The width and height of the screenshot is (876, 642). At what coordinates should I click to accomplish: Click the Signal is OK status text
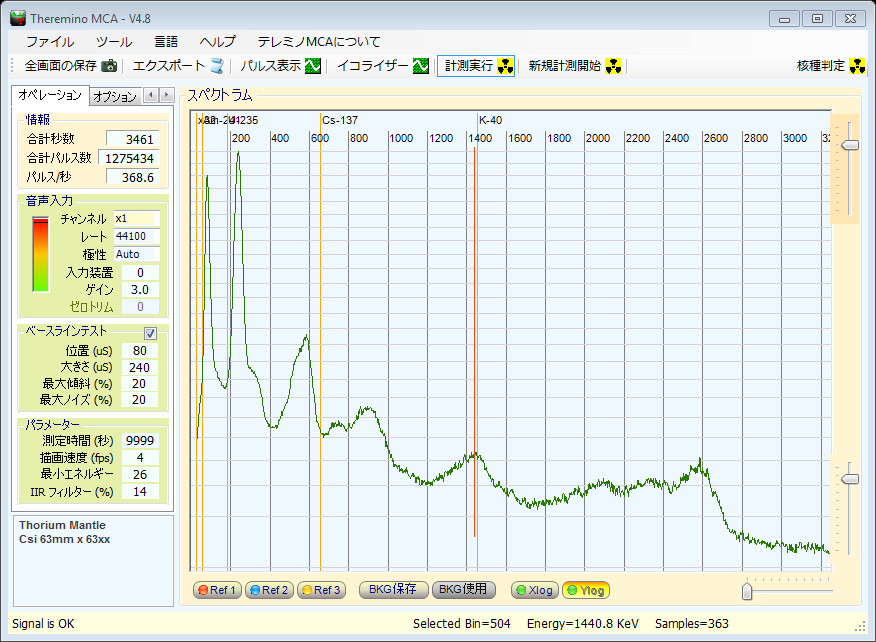43,624
